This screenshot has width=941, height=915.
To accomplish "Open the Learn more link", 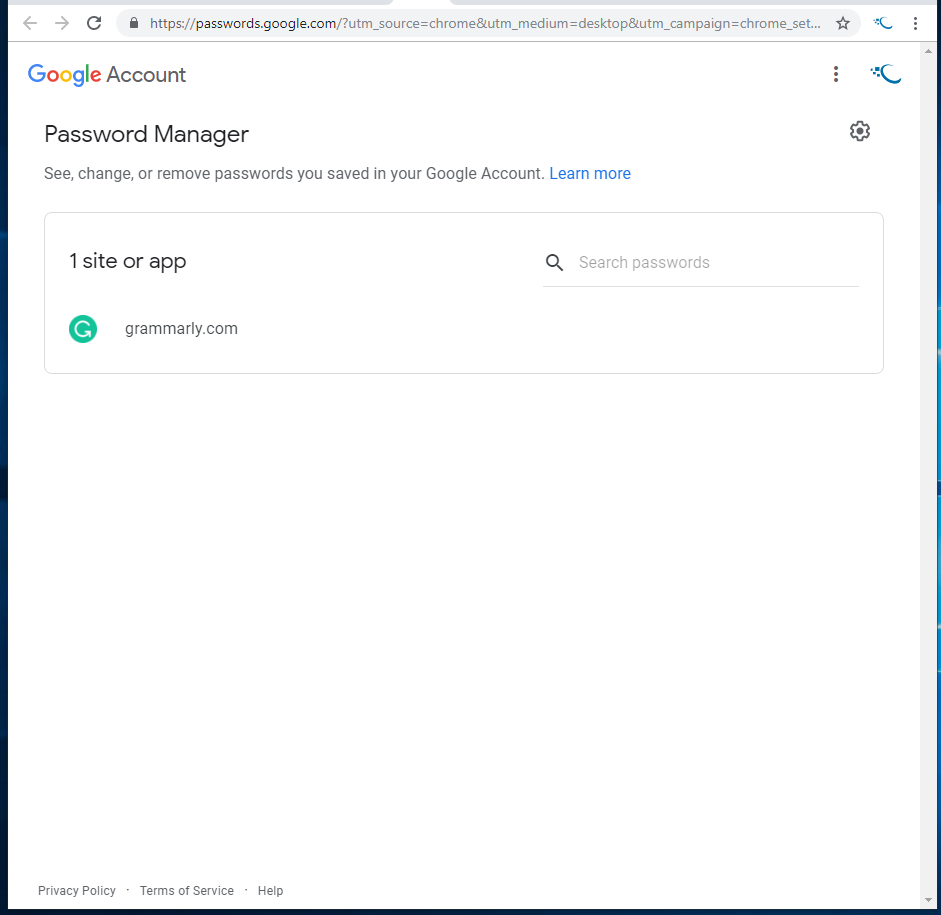I will 590,173.
